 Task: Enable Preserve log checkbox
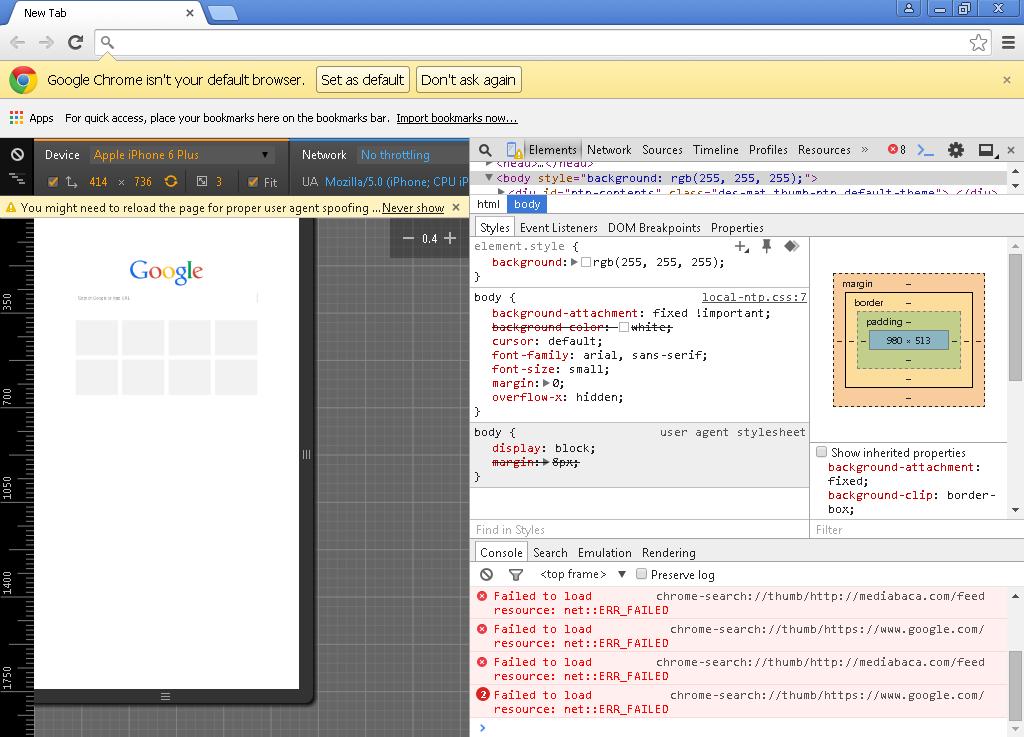(641, 574)
